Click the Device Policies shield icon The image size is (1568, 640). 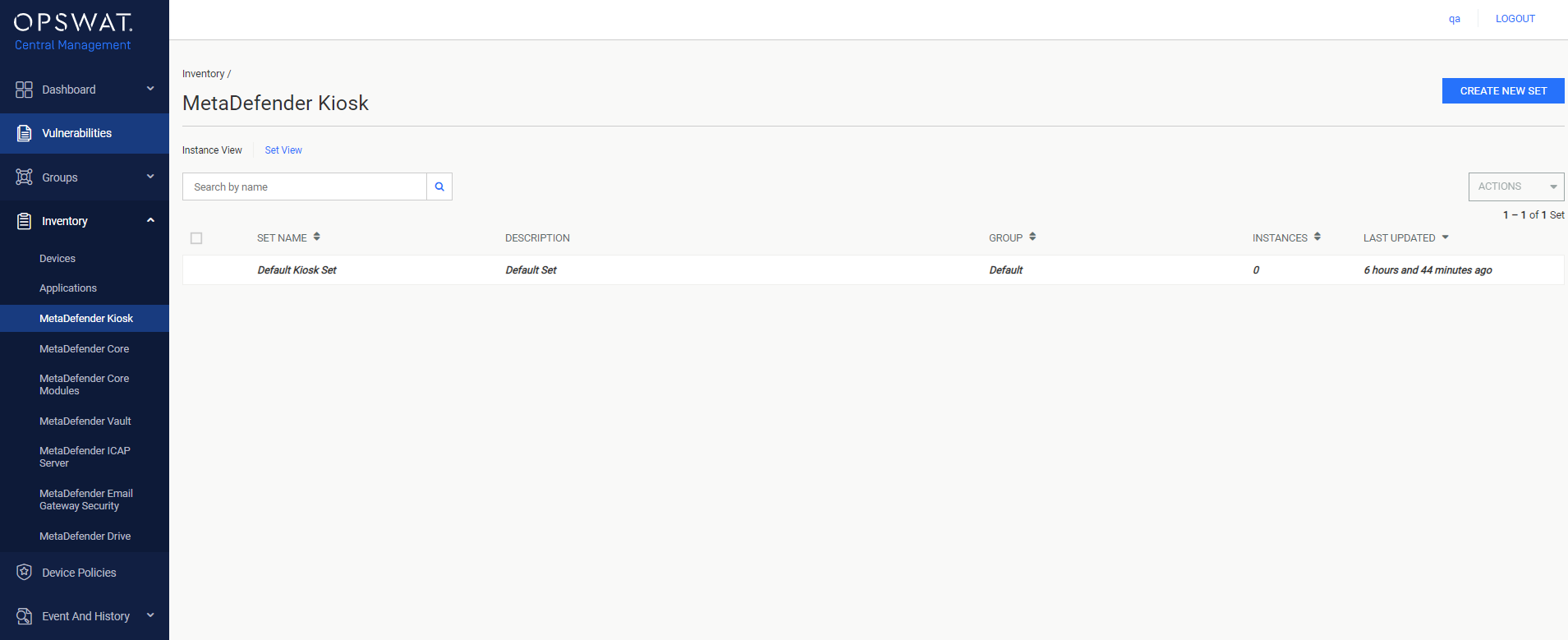24,572
